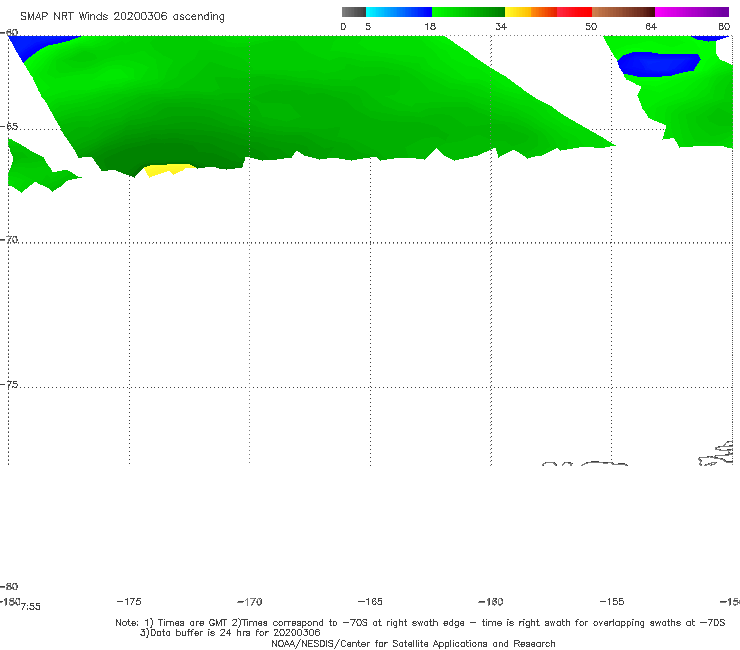Click the latitude label '-70'
The height and width of the screenshot is (650, 740).
click(9, 240)
